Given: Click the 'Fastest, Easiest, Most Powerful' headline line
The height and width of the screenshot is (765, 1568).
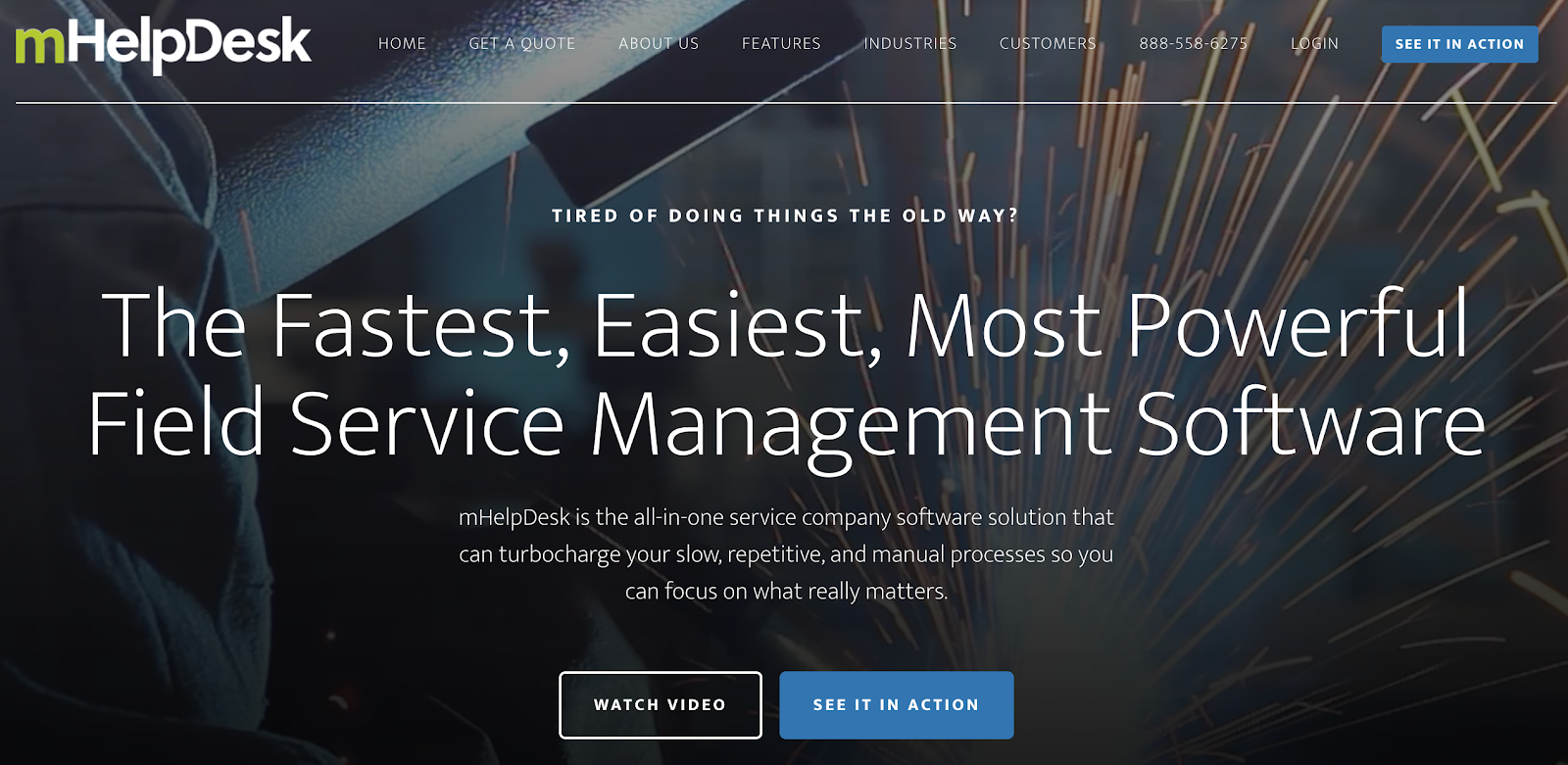Looking at the screenshot, I should 785,325.
